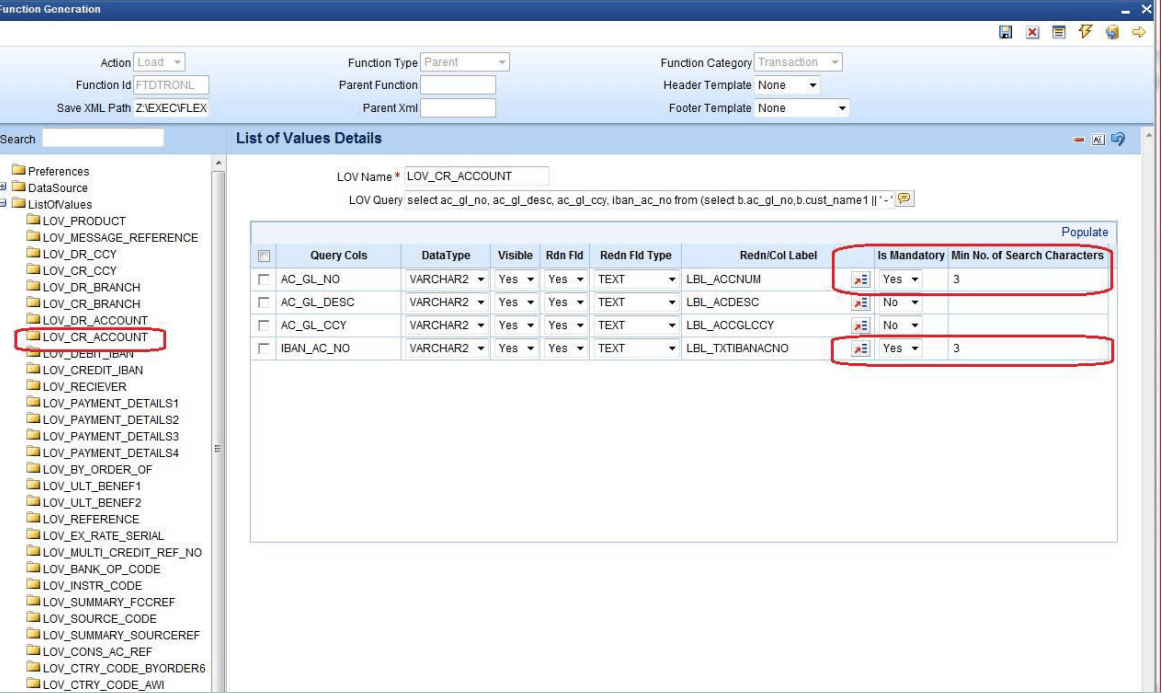1162x693 pixels.
Task: Click label picker icon for AC_GL_DESC row
Action: tap(860, 302)
